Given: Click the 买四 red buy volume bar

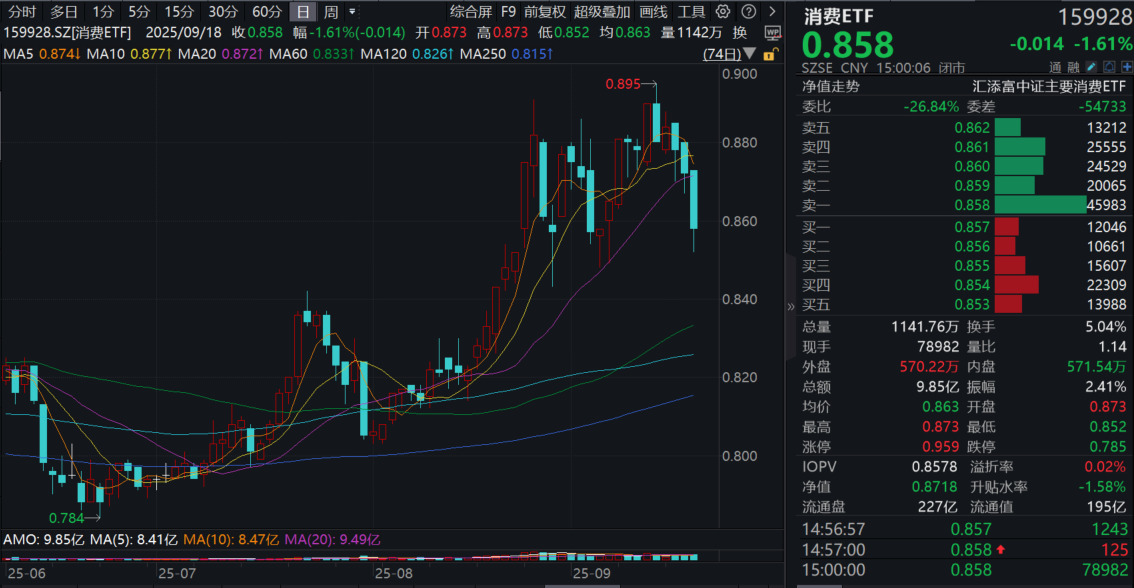Looking at the screenshot, I should tap(1017, 285).
